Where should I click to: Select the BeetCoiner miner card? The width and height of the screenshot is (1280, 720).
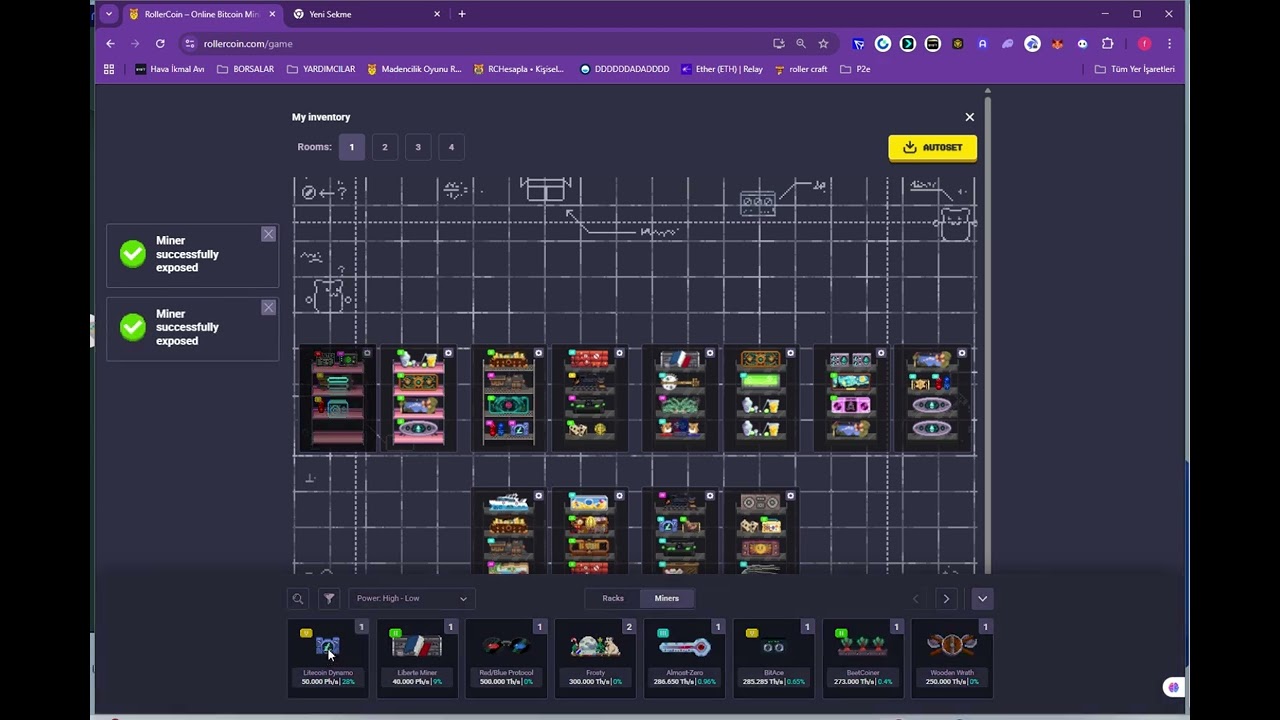tap(863, 657)
